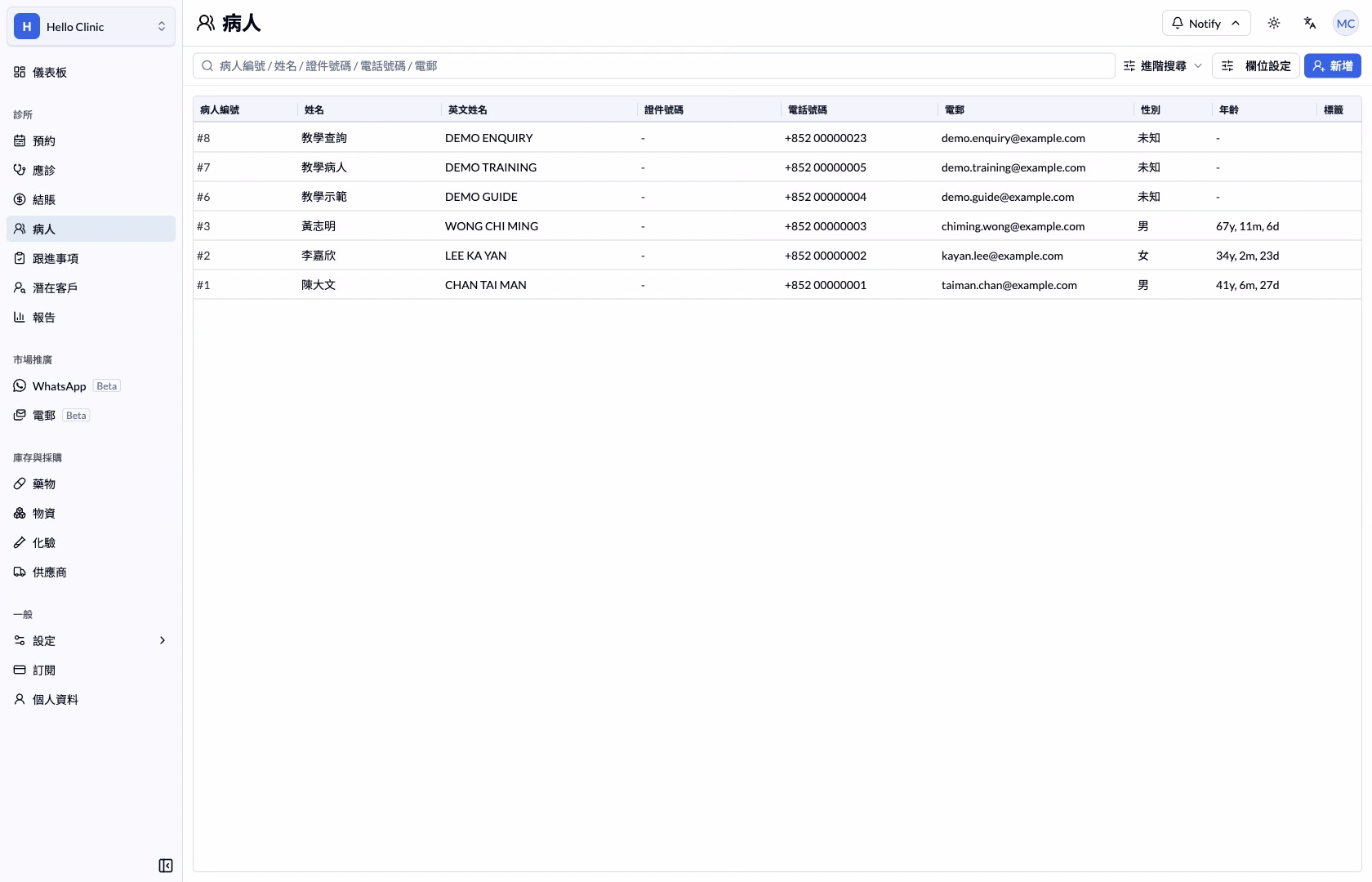Viewport: 1372px width, 882px height.
Task: Select patient 黃志明 name cell
Action: click(318, 226)
